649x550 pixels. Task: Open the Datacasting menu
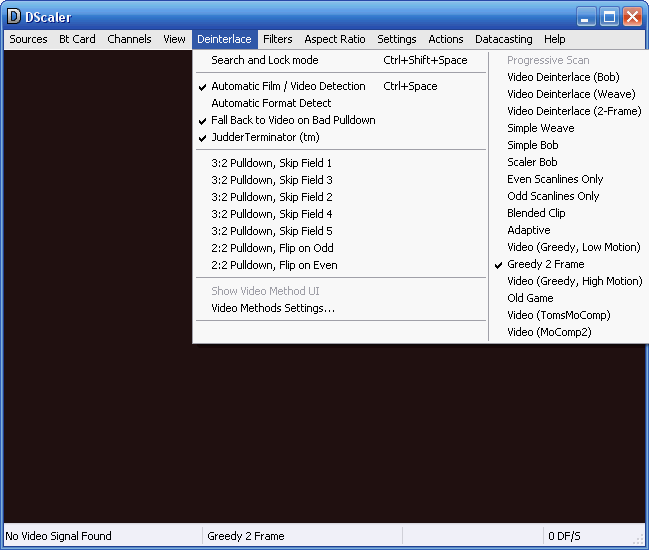pyautogui.click(x=504, y=39)
